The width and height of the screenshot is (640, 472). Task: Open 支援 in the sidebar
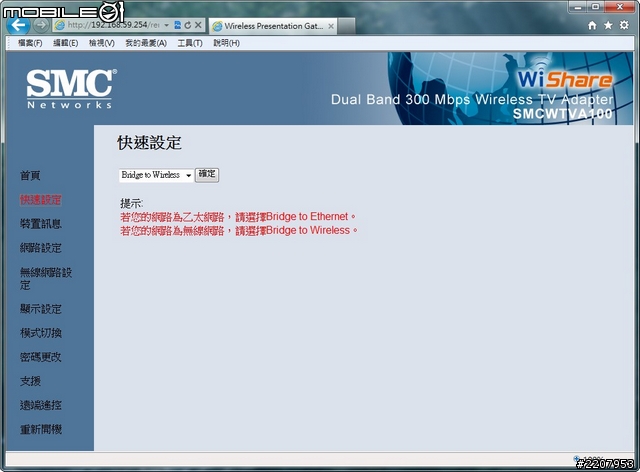[30, 381]
